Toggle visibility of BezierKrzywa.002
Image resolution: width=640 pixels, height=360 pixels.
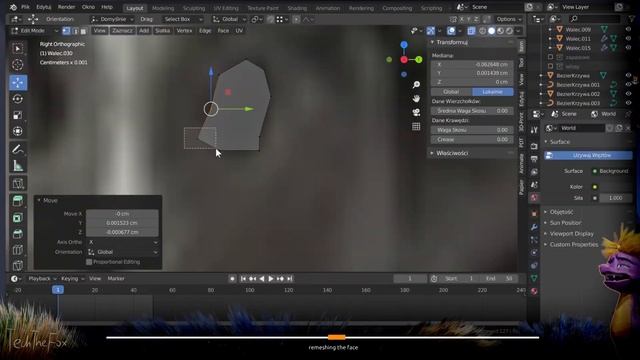coord(628,94)
